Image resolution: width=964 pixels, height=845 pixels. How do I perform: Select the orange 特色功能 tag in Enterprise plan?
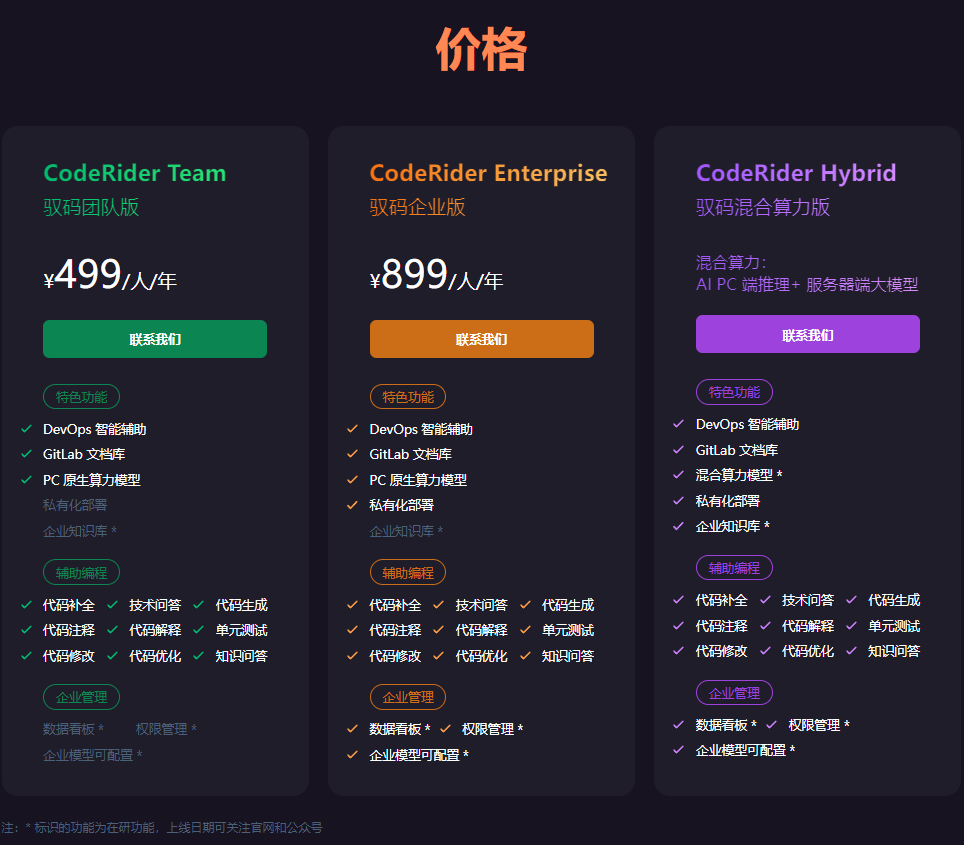tap(408, 397)
